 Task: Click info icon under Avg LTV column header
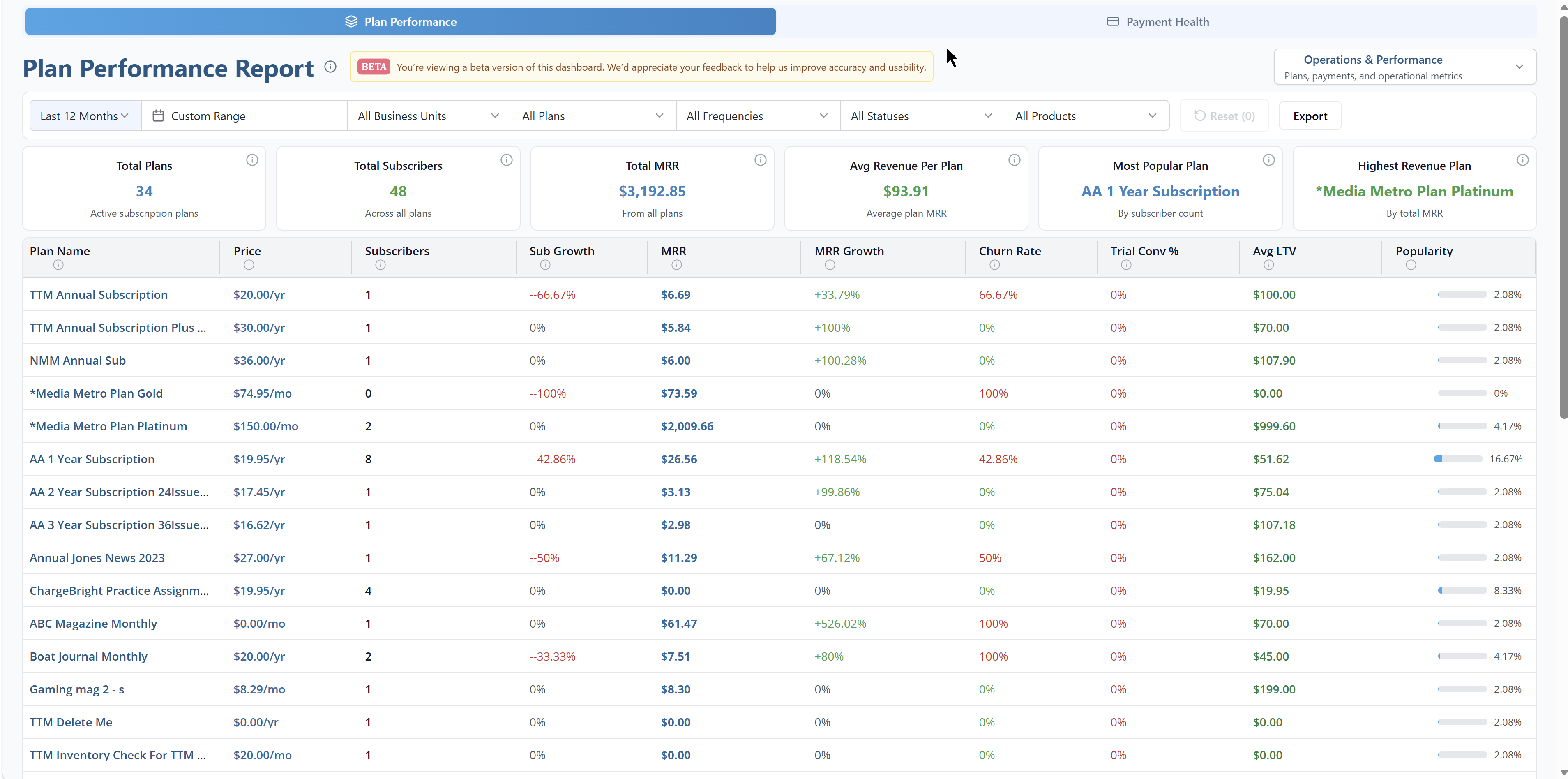pyautogui.click(x=1268, y=264)
